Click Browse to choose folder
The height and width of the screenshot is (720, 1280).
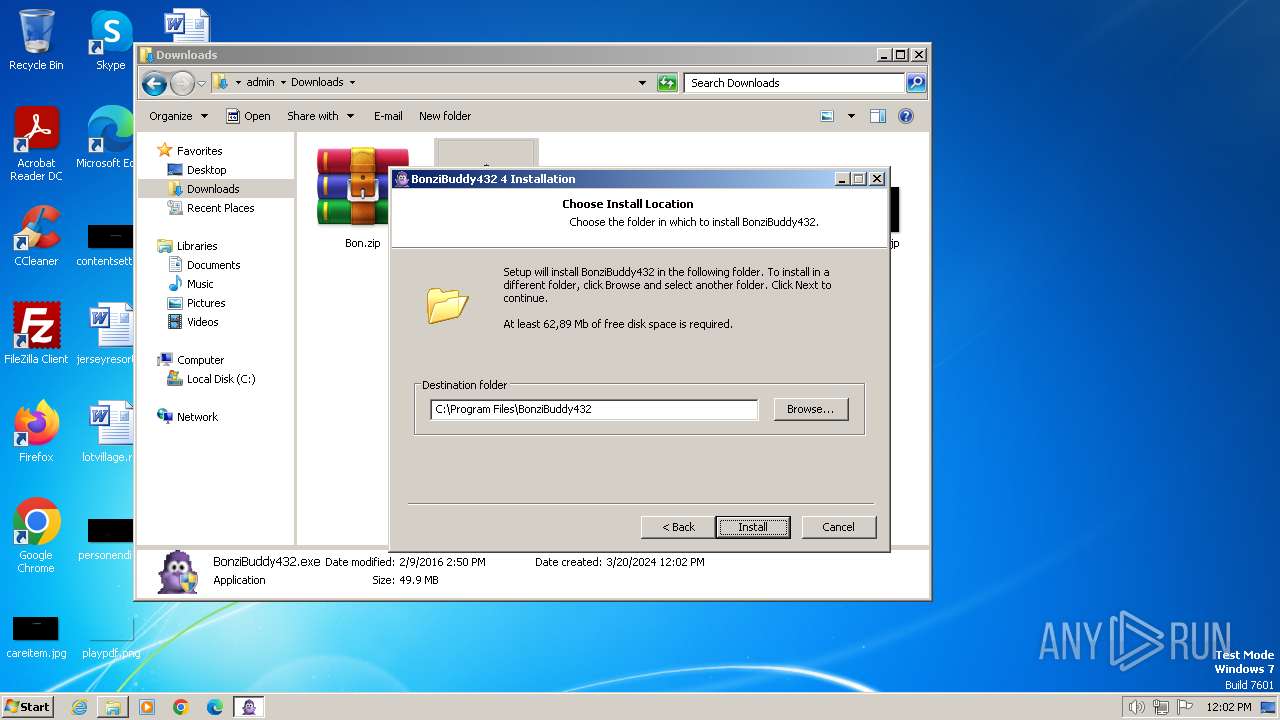pyautogui.click(x=810, y=409)
